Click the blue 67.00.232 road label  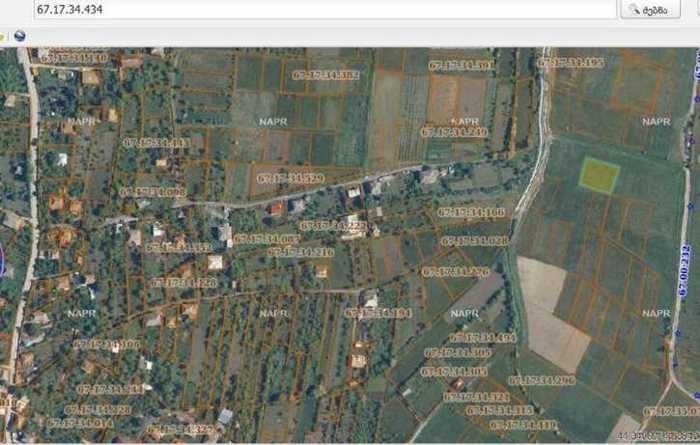point(685,270)
